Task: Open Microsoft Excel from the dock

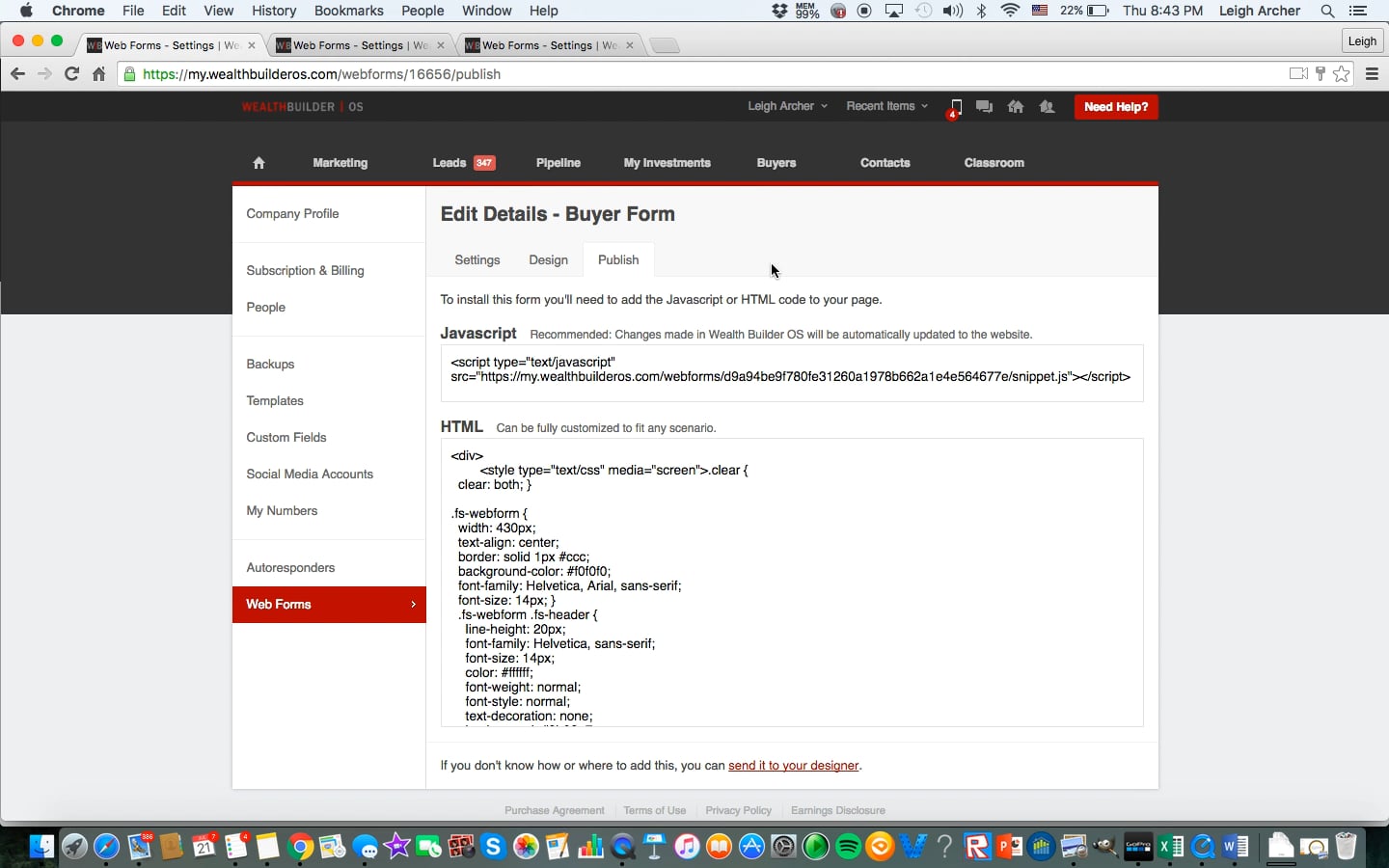Action: pyautogui.click(x=1170, y=847)
